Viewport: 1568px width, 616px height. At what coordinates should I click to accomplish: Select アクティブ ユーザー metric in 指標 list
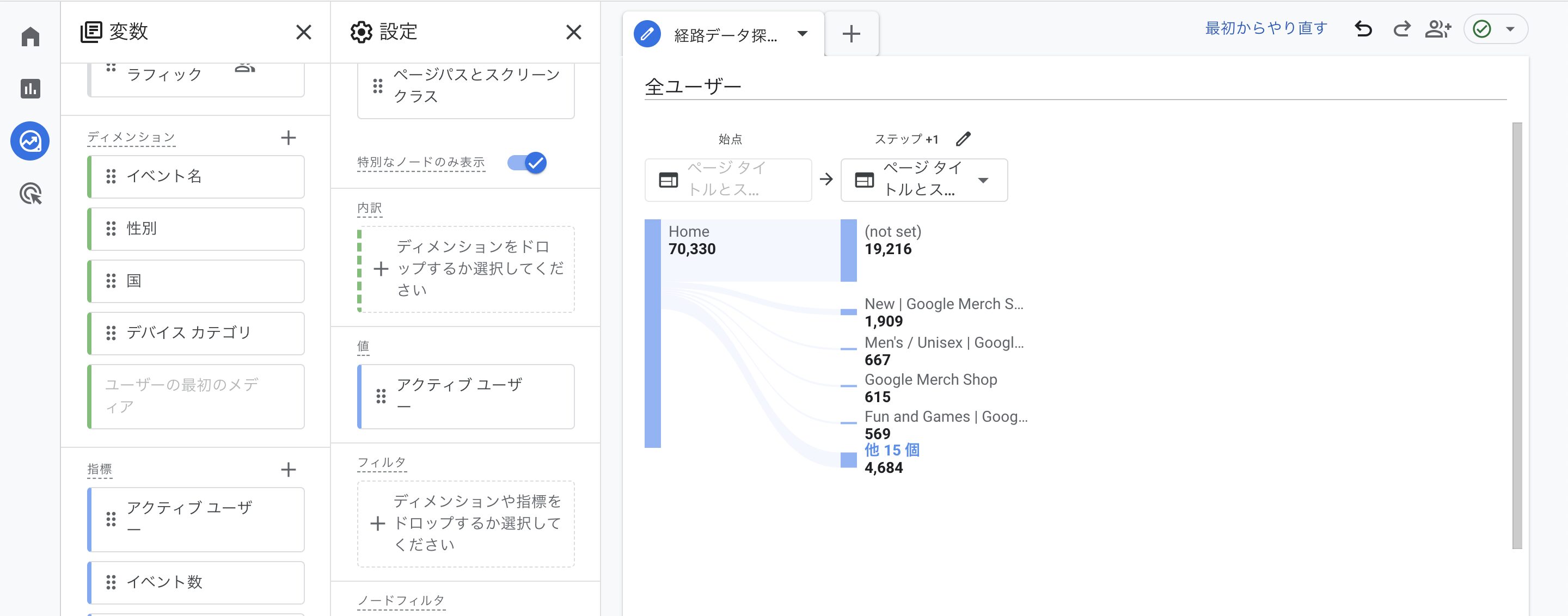pyautogui.click(x=196, y=519)
